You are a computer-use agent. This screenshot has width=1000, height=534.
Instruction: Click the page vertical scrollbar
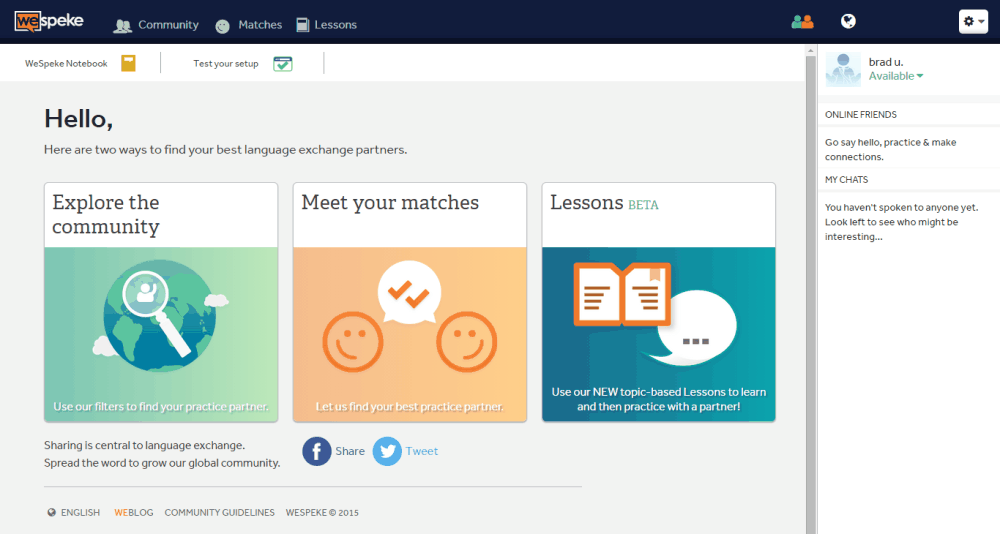tap(811, 293)
